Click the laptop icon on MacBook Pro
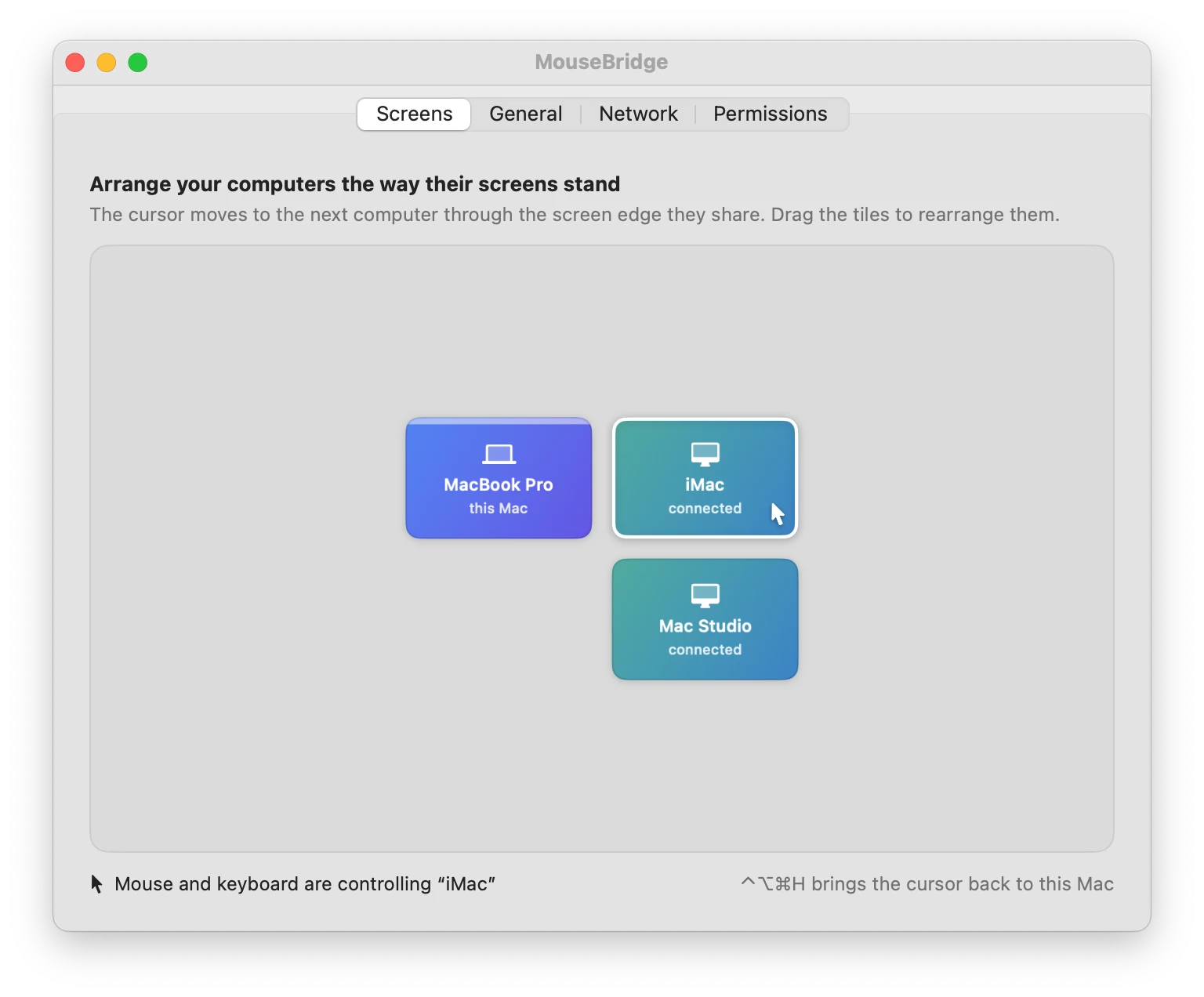This screenshot has width=1204, height=997. (x=499, y=454)
